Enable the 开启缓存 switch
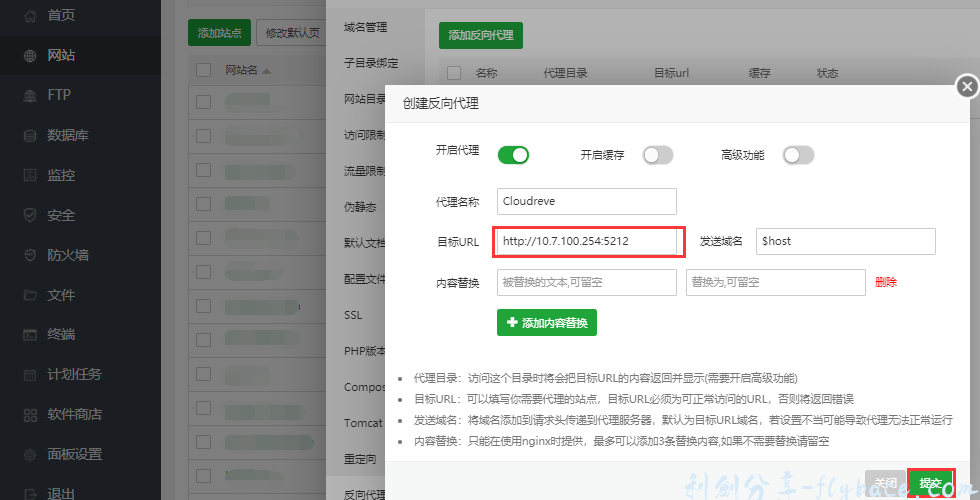 [658, 155]
